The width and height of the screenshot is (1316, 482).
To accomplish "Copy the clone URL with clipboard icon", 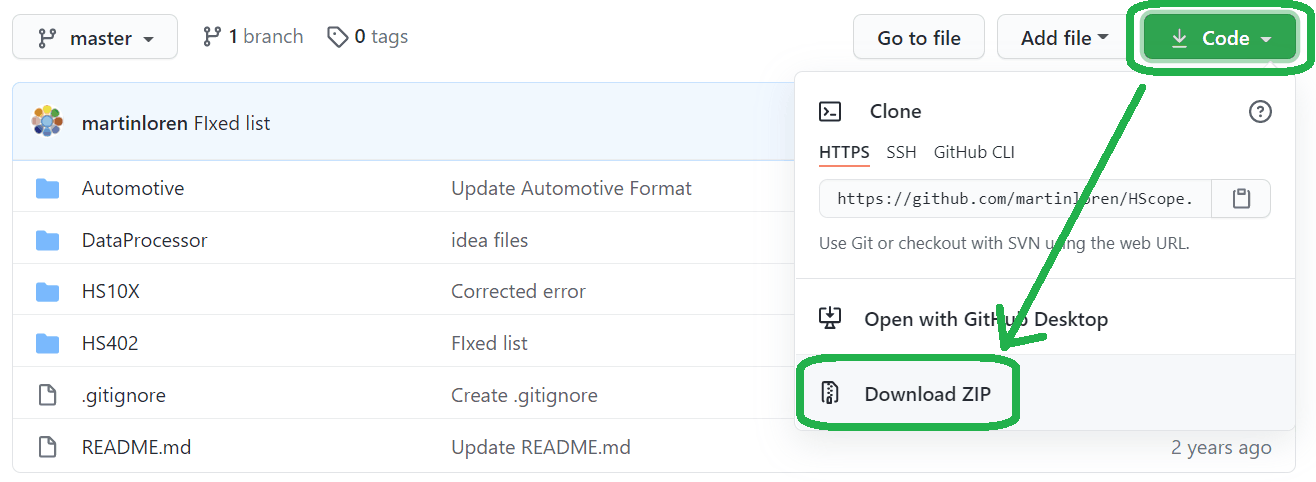I will (1241, 198).
